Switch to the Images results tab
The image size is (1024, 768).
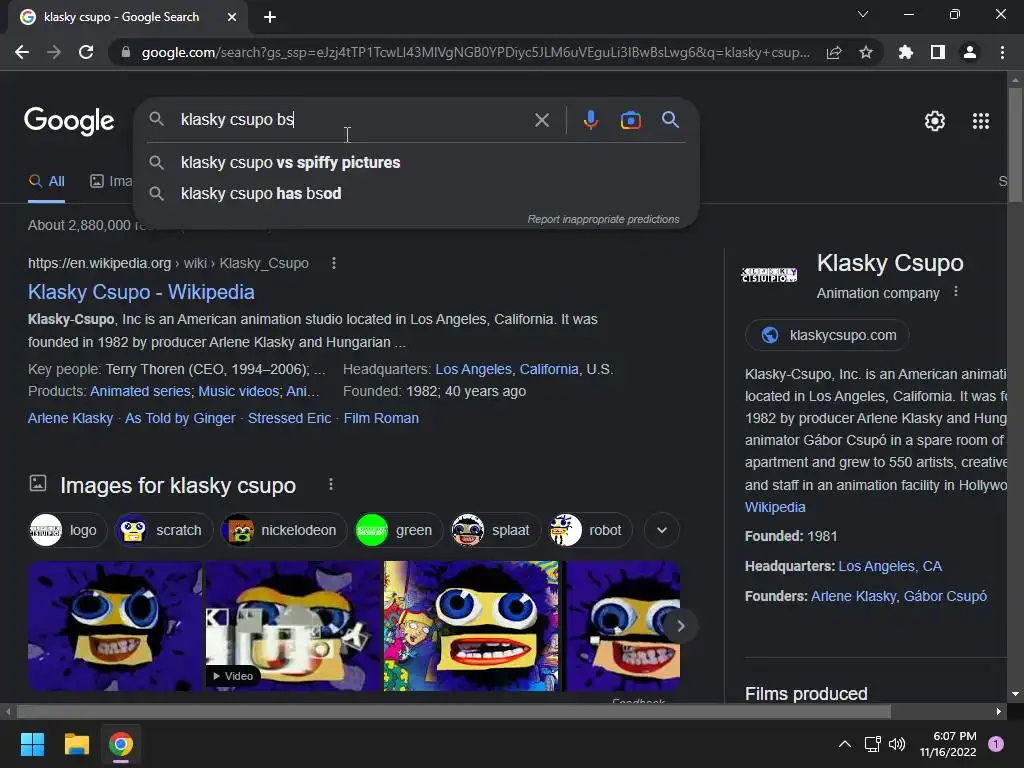click(x=111, y=182)
